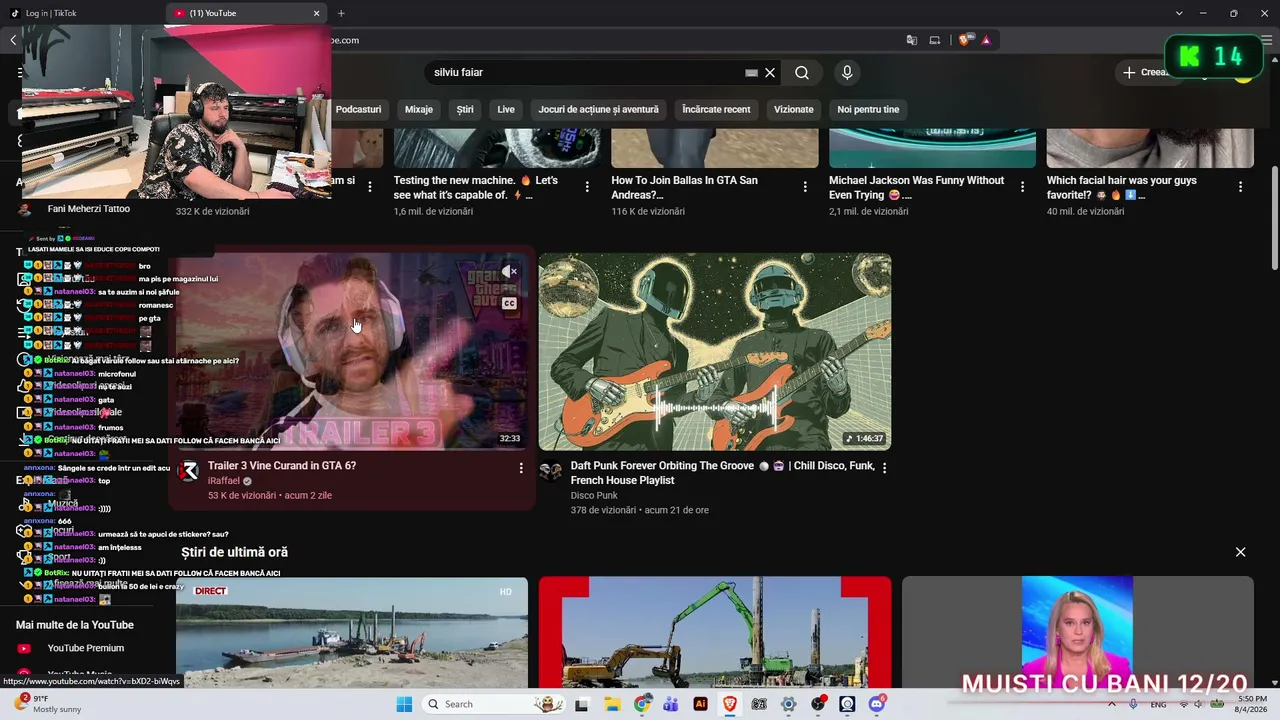Select the Noi pentru tine chip
The height and width of the screenshot is (720, 1280).
868,109
